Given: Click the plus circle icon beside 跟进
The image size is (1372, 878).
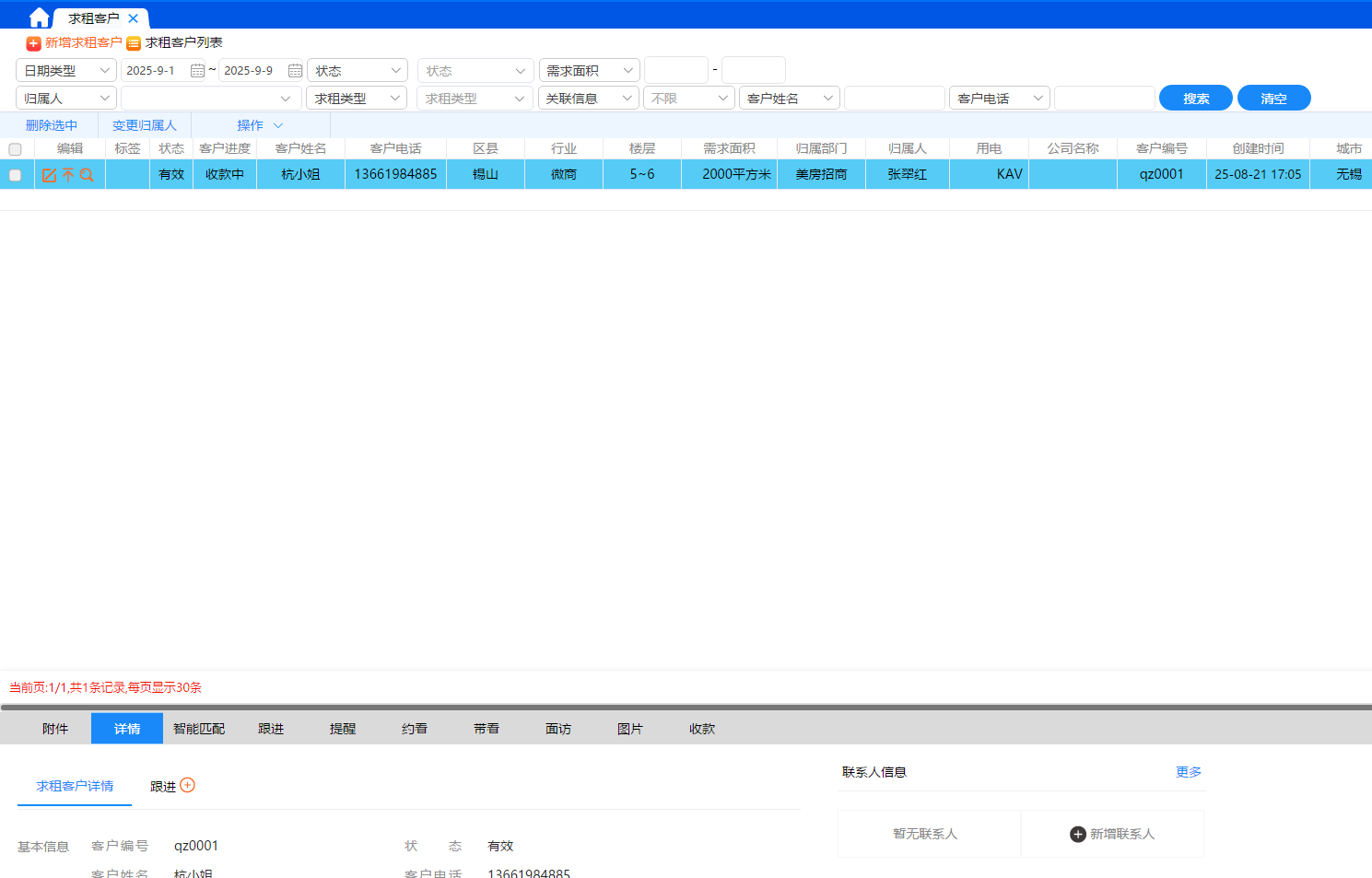Looking at the screenshot, I should [x=188, y=785].
